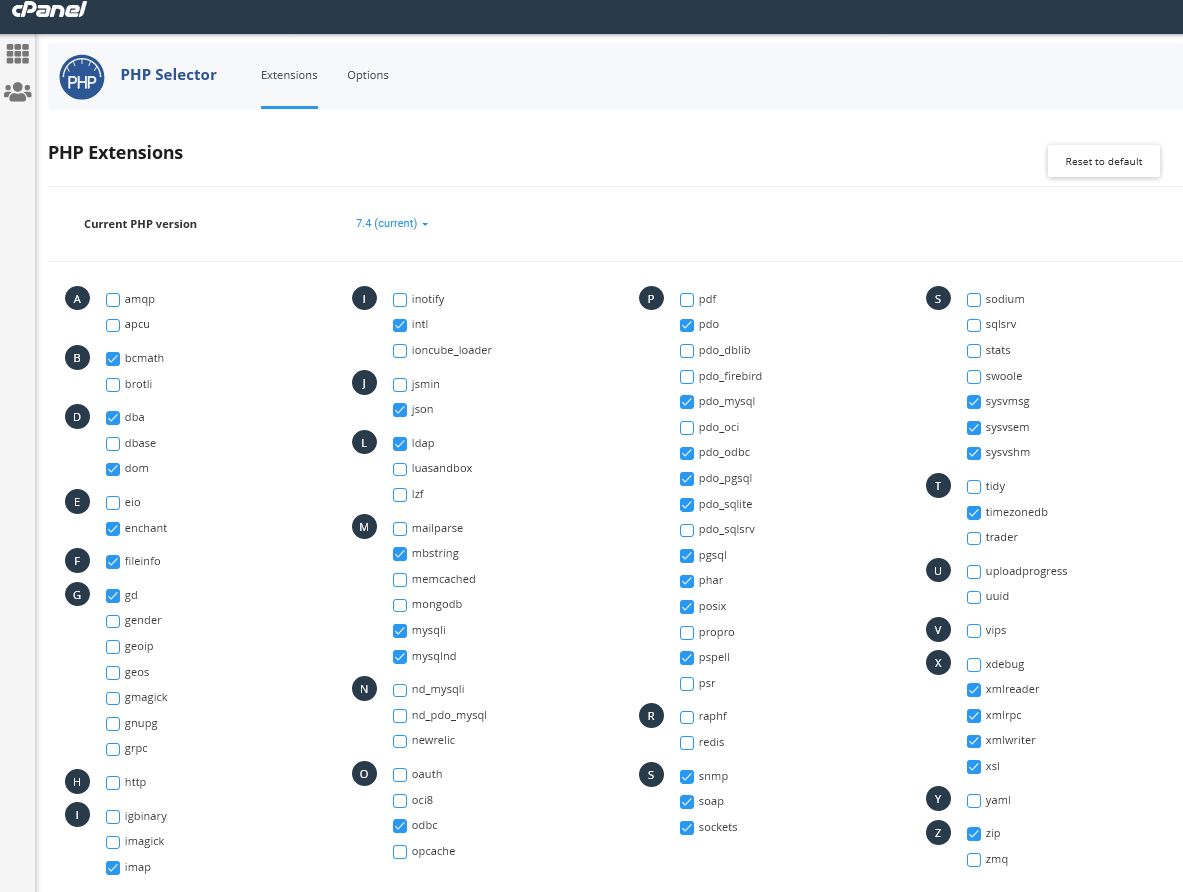Uncheck the mbstring extension
The width and height of the screenshot is (1183, 892).
[x=400, y=554]
